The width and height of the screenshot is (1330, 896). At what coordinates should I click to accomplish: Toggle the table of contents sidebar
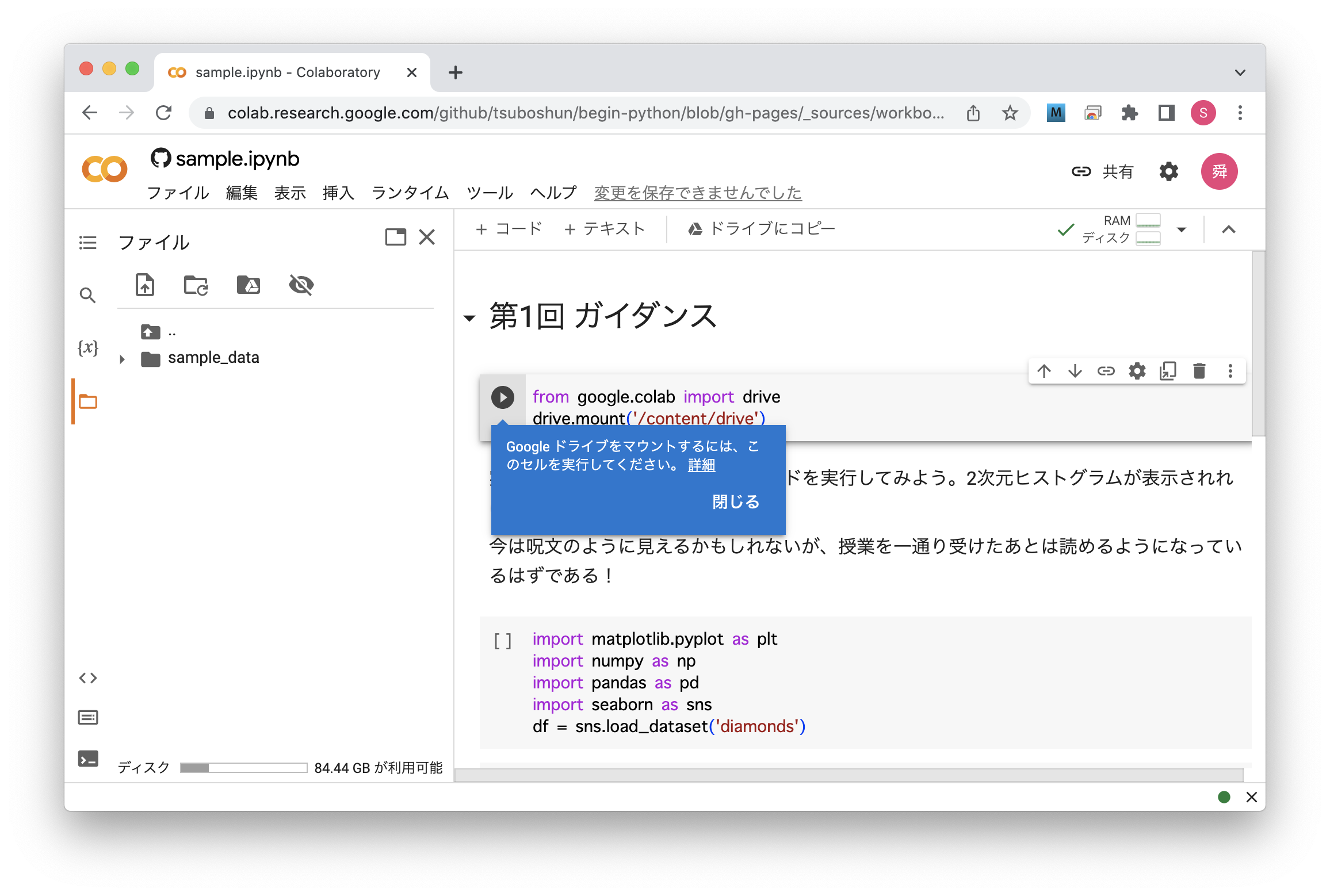(88, 243)
